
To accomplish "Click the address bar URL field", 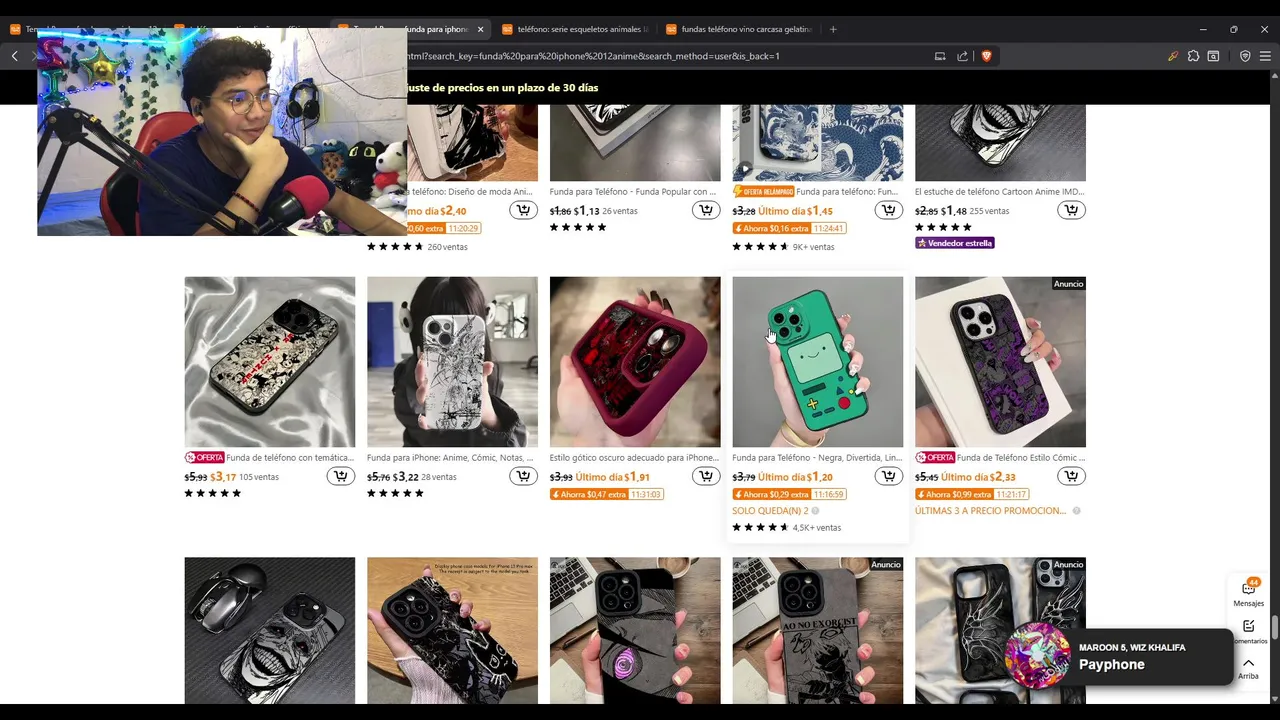I will (660, 56).
